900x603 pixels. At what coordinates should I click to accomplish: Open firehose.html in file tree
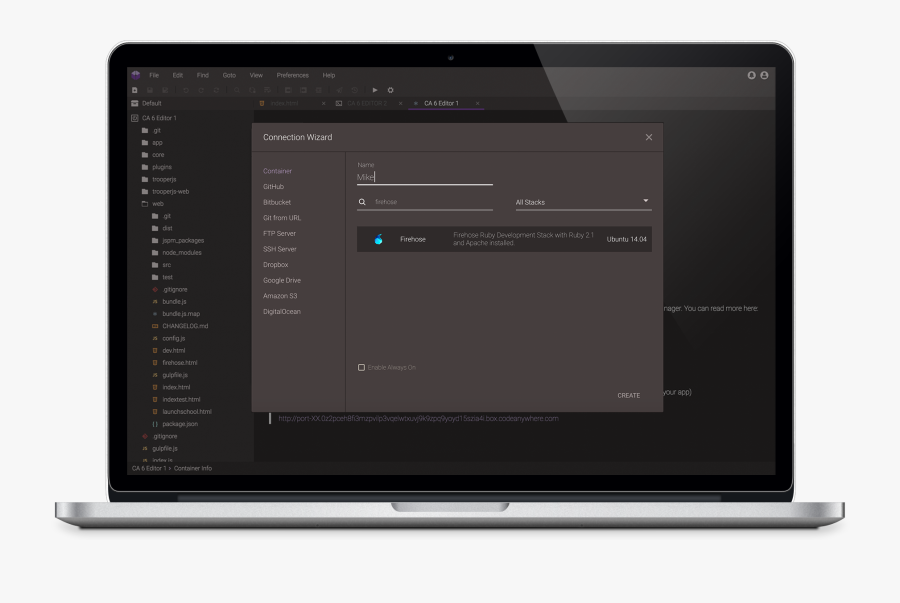[x=180, y=363]
